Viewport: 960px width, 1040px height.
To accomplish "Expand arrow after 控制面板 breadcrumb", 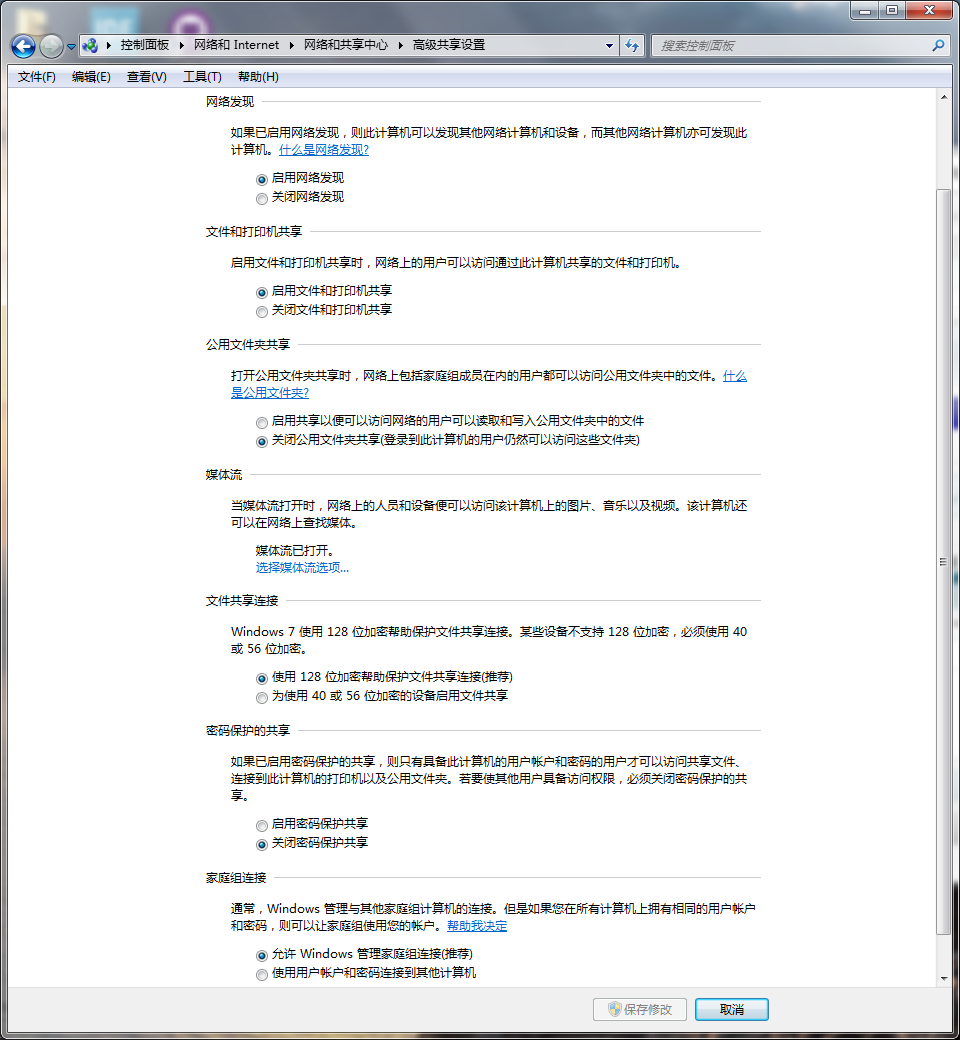I will point(181,46).
